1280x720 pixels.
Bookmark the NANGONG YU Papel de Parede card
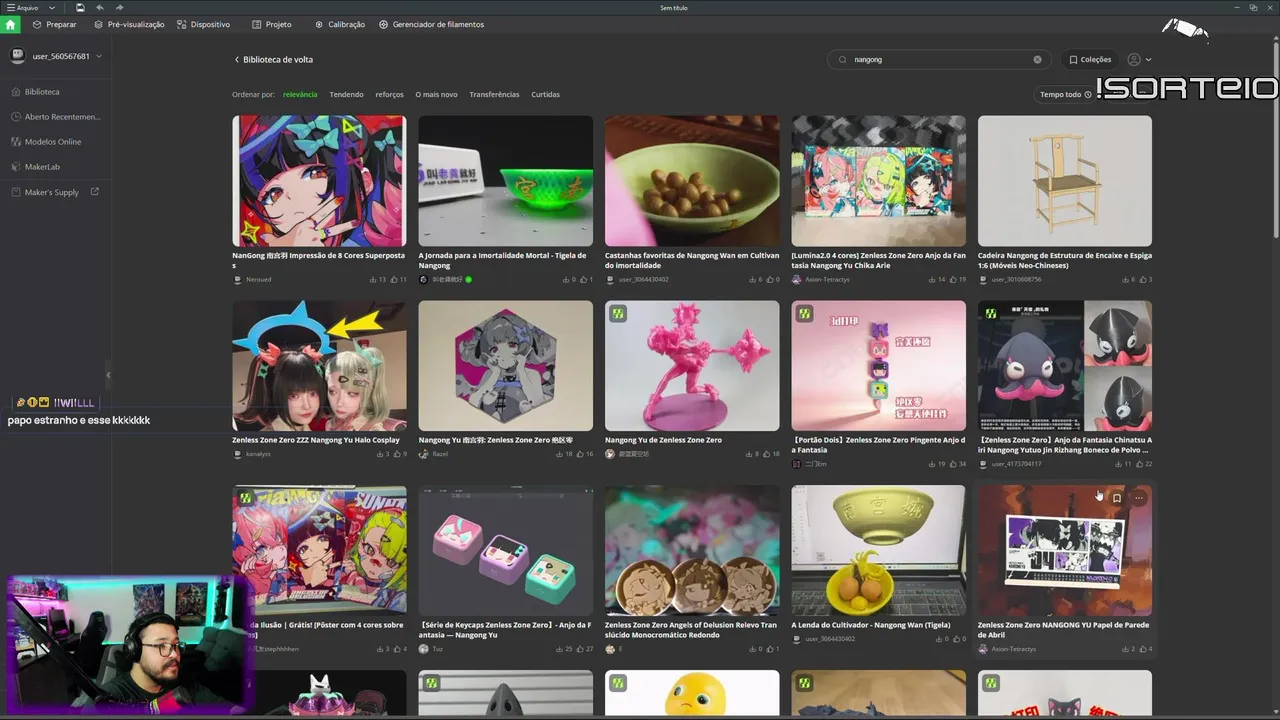pyautogui.click(x=1117, y=497)
